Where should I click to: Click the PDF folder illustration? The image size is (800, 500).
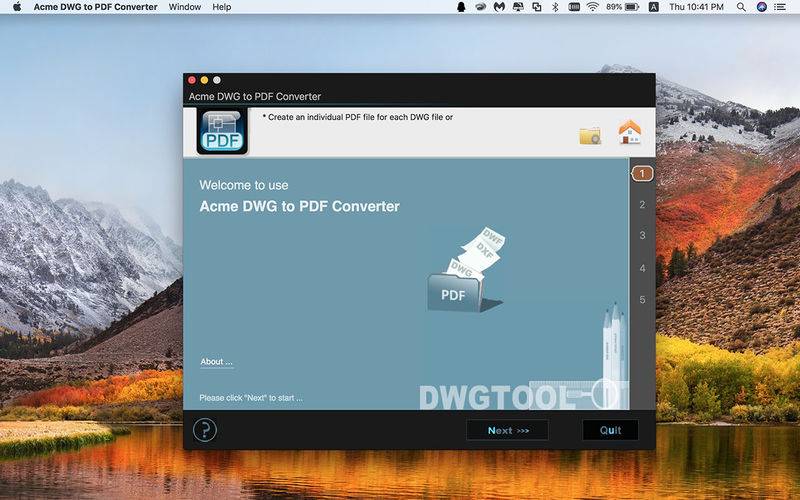[x=466, y=270]
